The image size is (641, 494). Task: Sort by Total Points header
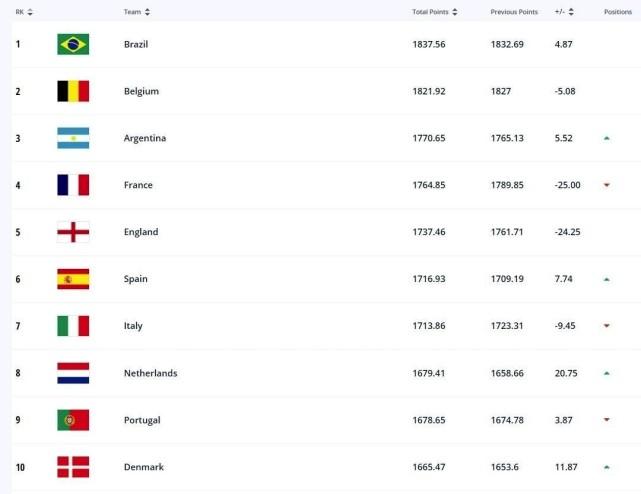[x=435, y=12]
